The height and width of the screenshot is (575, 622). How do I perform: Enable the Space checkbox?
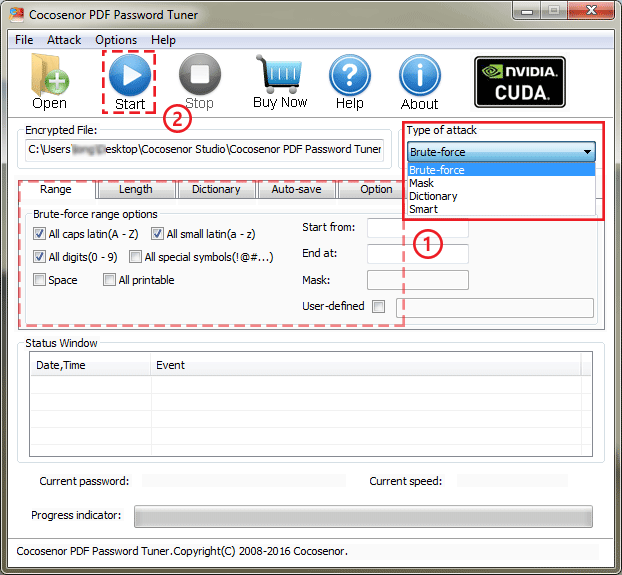(39, 280)
